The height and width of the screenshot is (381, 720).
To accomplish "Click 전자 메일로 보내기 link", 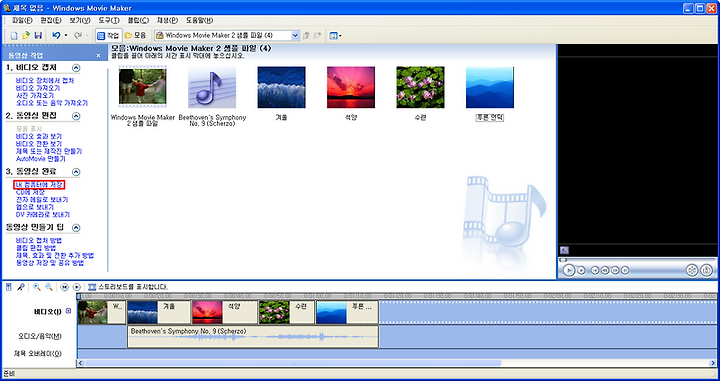I will [42, 200].
